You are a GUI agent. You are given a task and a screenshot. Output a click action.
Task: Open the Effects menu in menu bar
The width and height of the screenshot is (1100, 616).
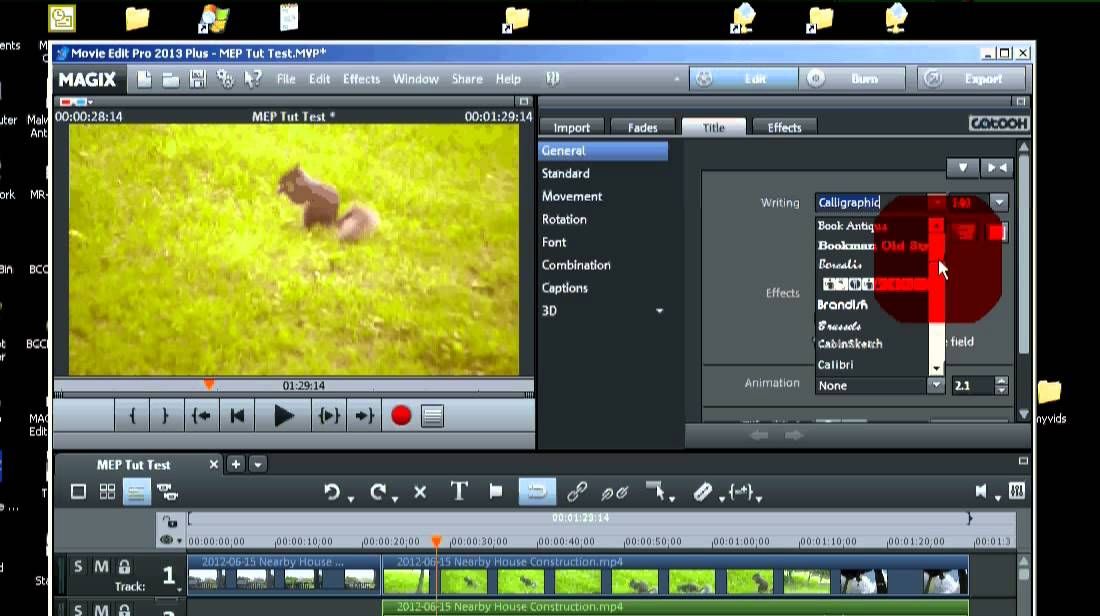[361, 79]
